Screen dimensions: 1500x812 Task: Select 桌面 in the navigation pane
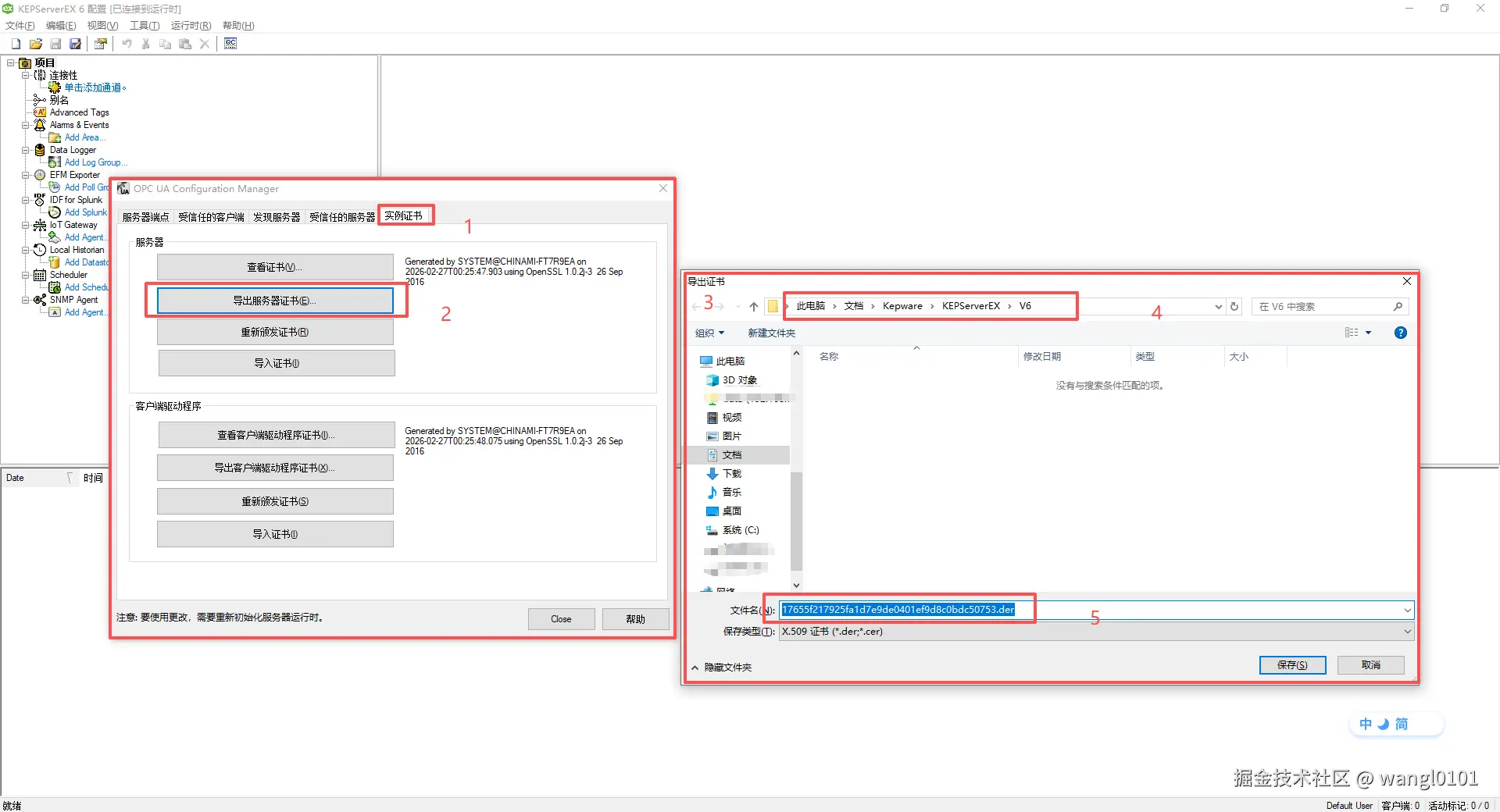tap(732, 511)
